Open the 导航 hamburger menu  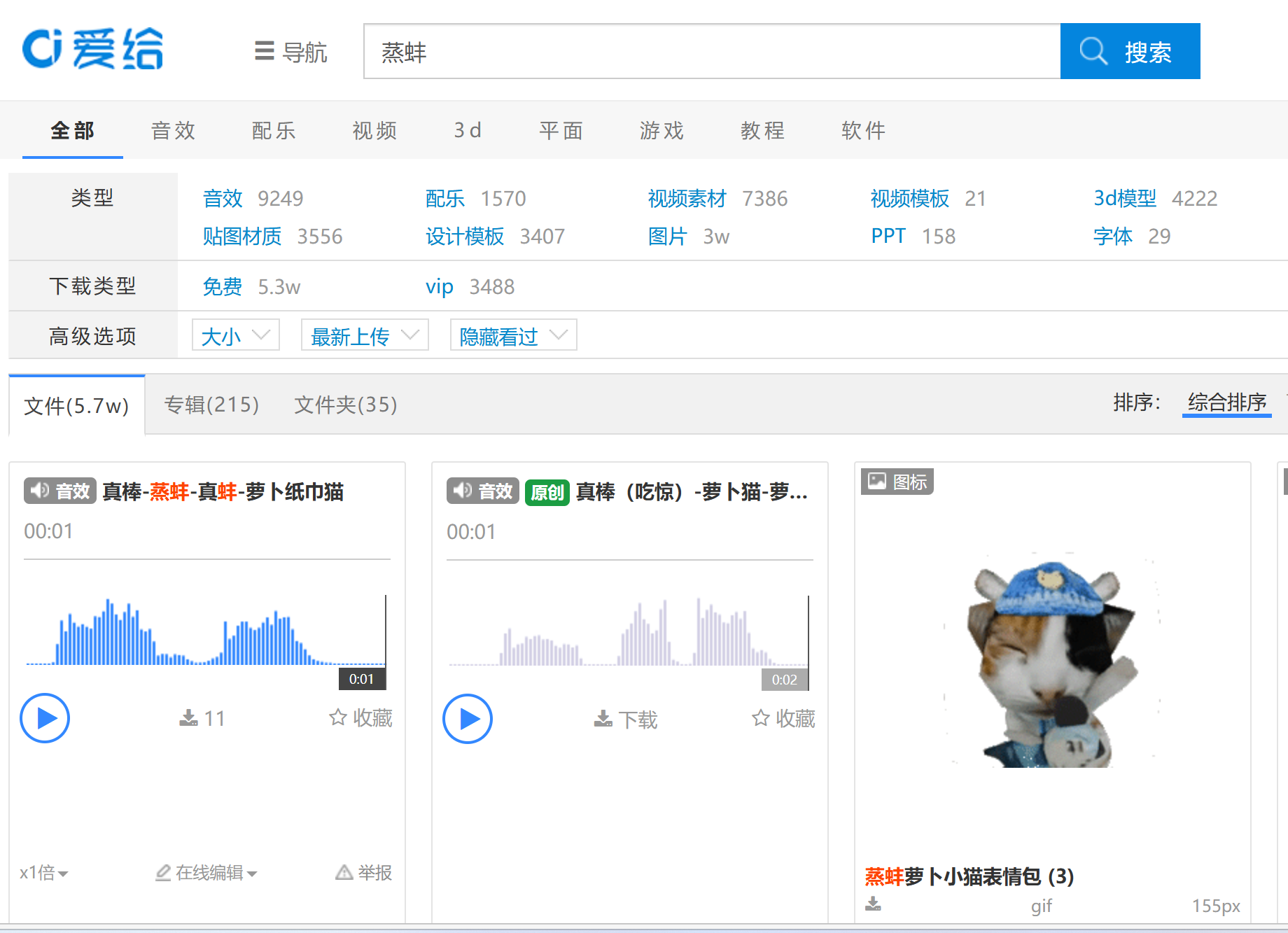(290, 52)
